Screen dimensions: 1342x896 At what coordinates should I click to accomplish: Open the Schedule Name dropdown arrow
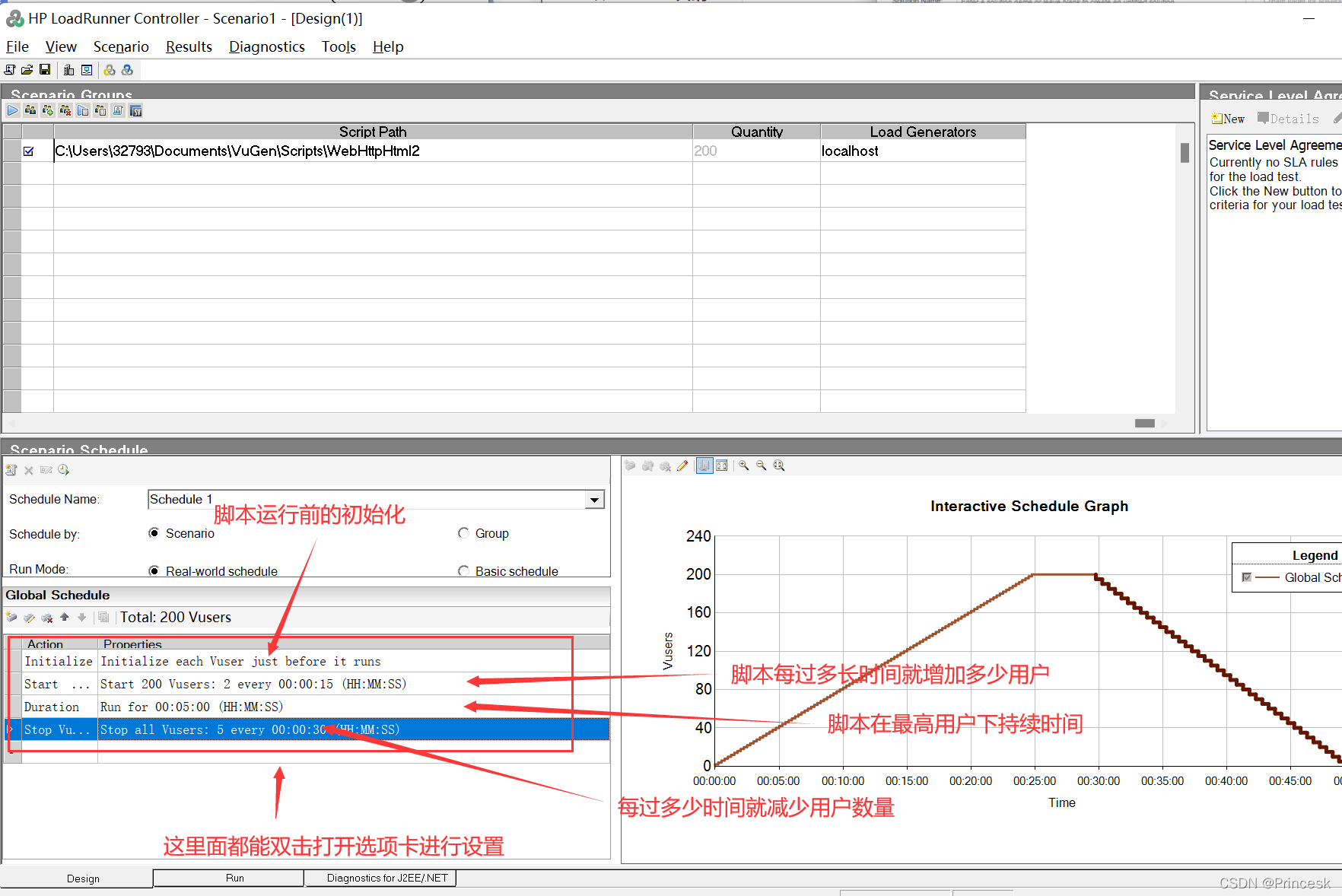(x=595, y=500)
